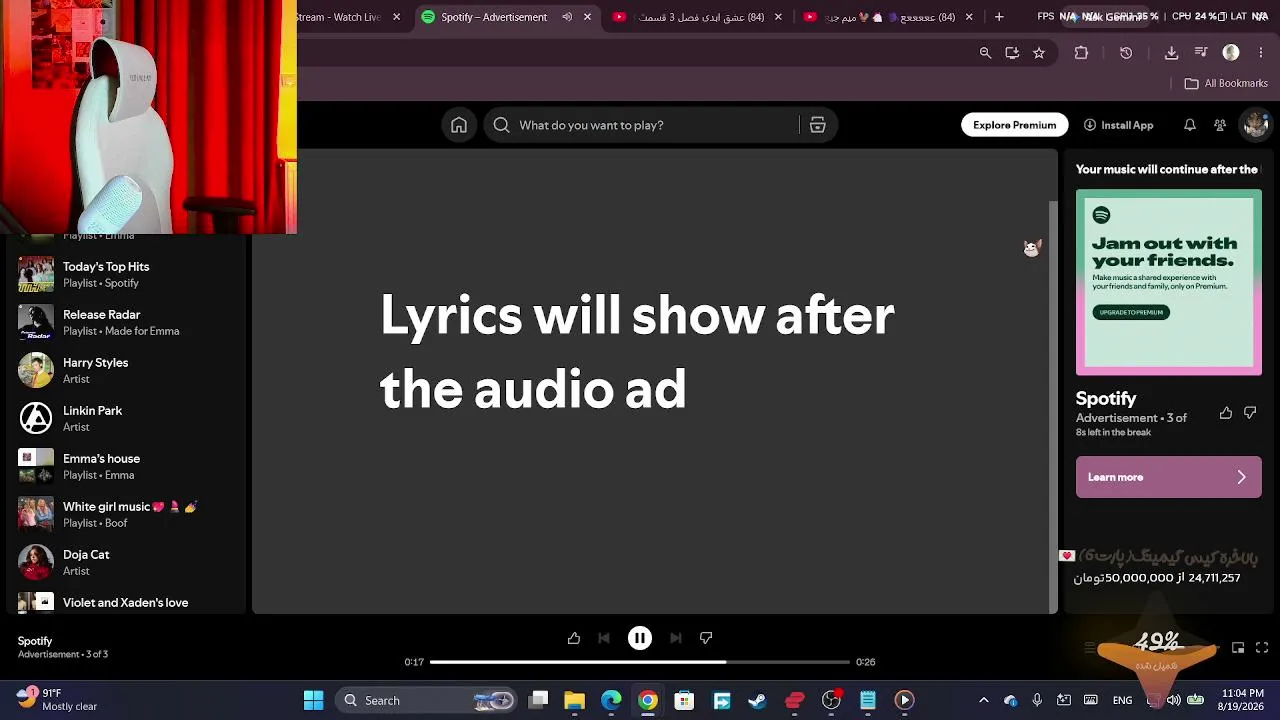Click Upgrade to Premium in ad banner
Image resolution: width=1280 pixels, height=720 pixels.
(1131, 312)
